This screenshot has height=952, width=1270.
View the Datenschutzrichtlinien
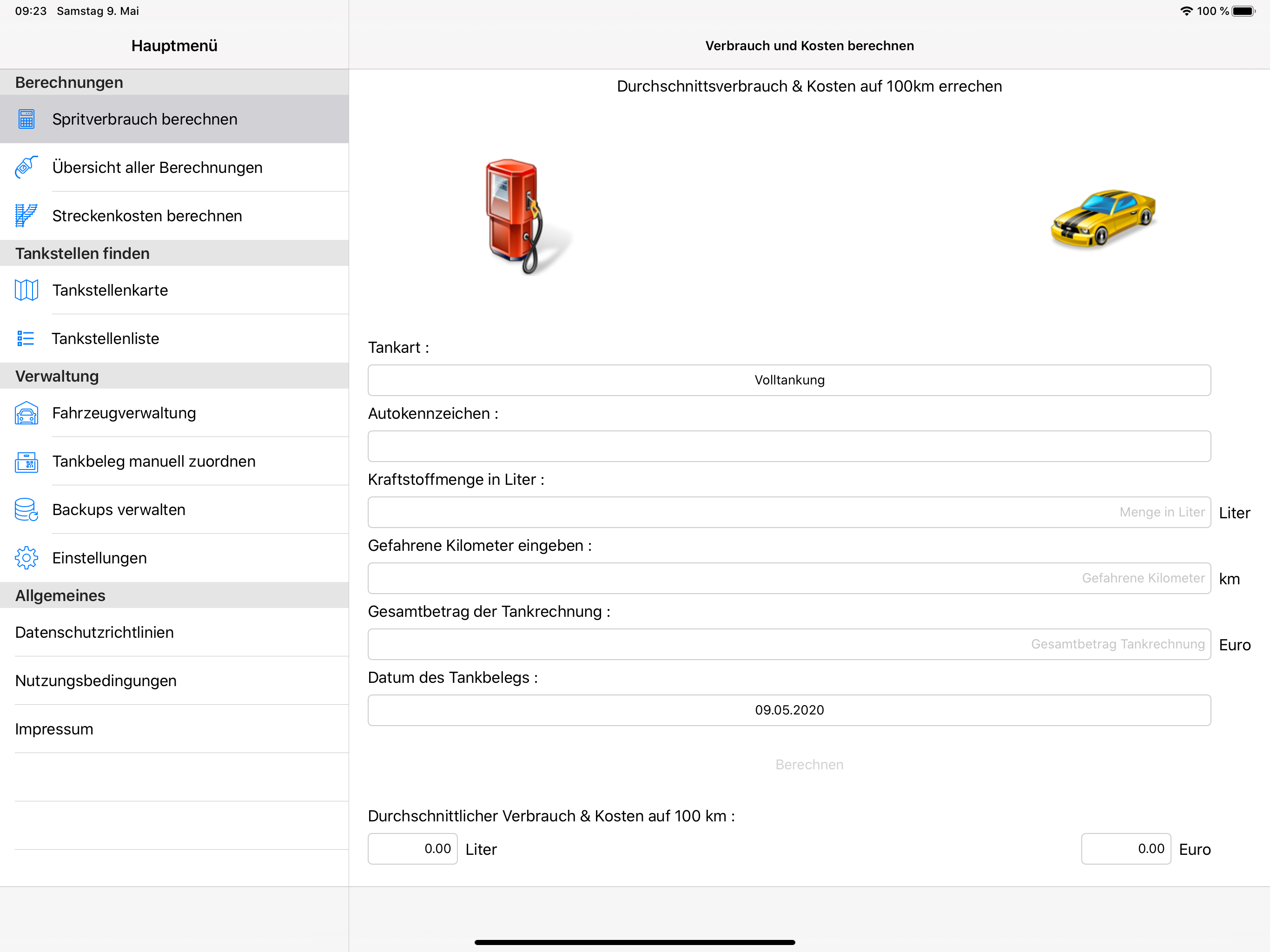[174, 632]
